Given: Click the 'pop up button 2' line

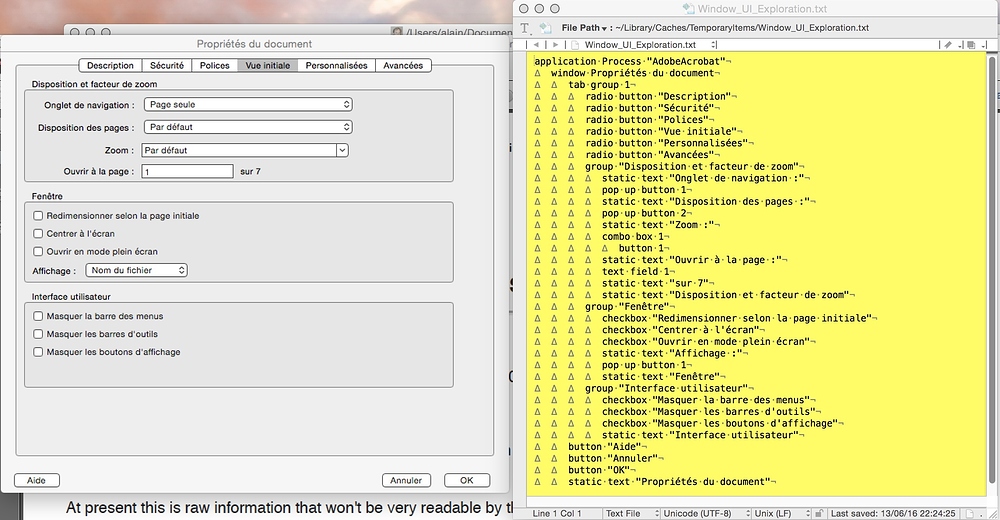Looking at the screenshot, I should [647, 212].
